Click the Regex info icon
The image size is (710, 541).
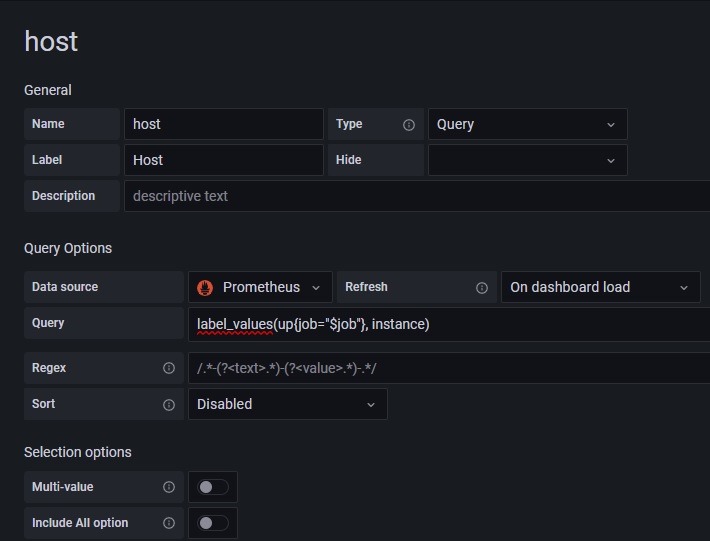(x=168, y=368)
